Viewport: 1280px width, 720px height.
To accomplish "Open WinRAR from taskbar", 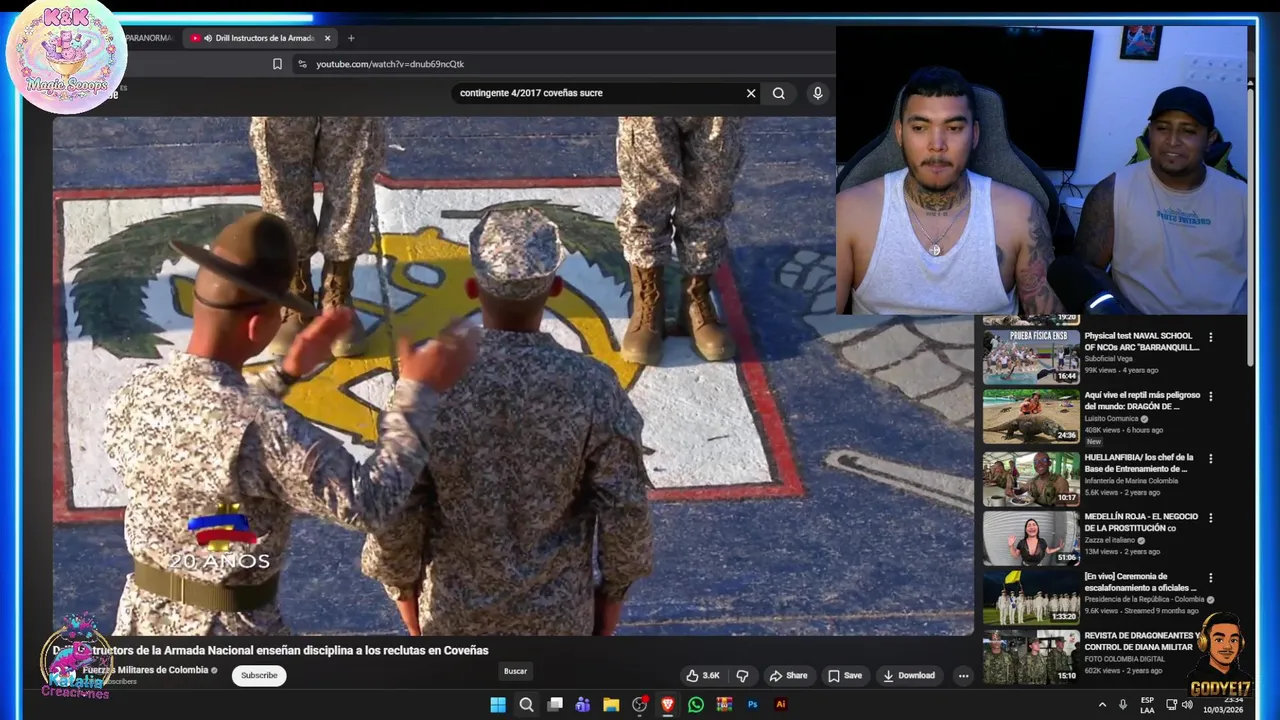I will (x=724, y=705).
